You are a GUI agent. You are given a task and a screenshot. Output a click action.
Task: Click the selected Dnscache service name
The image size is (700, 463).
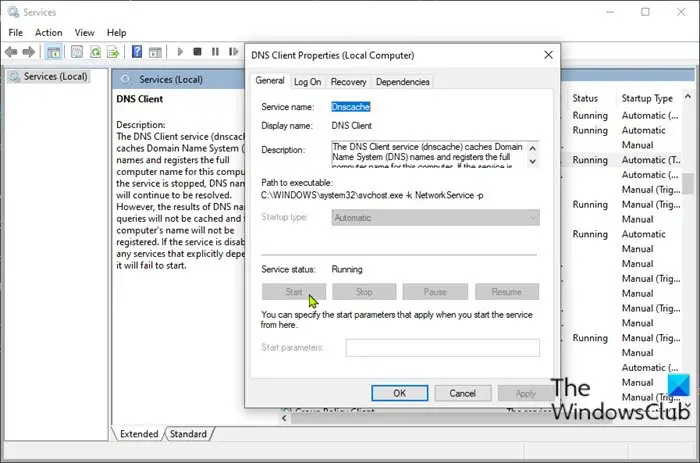[351, 107]
